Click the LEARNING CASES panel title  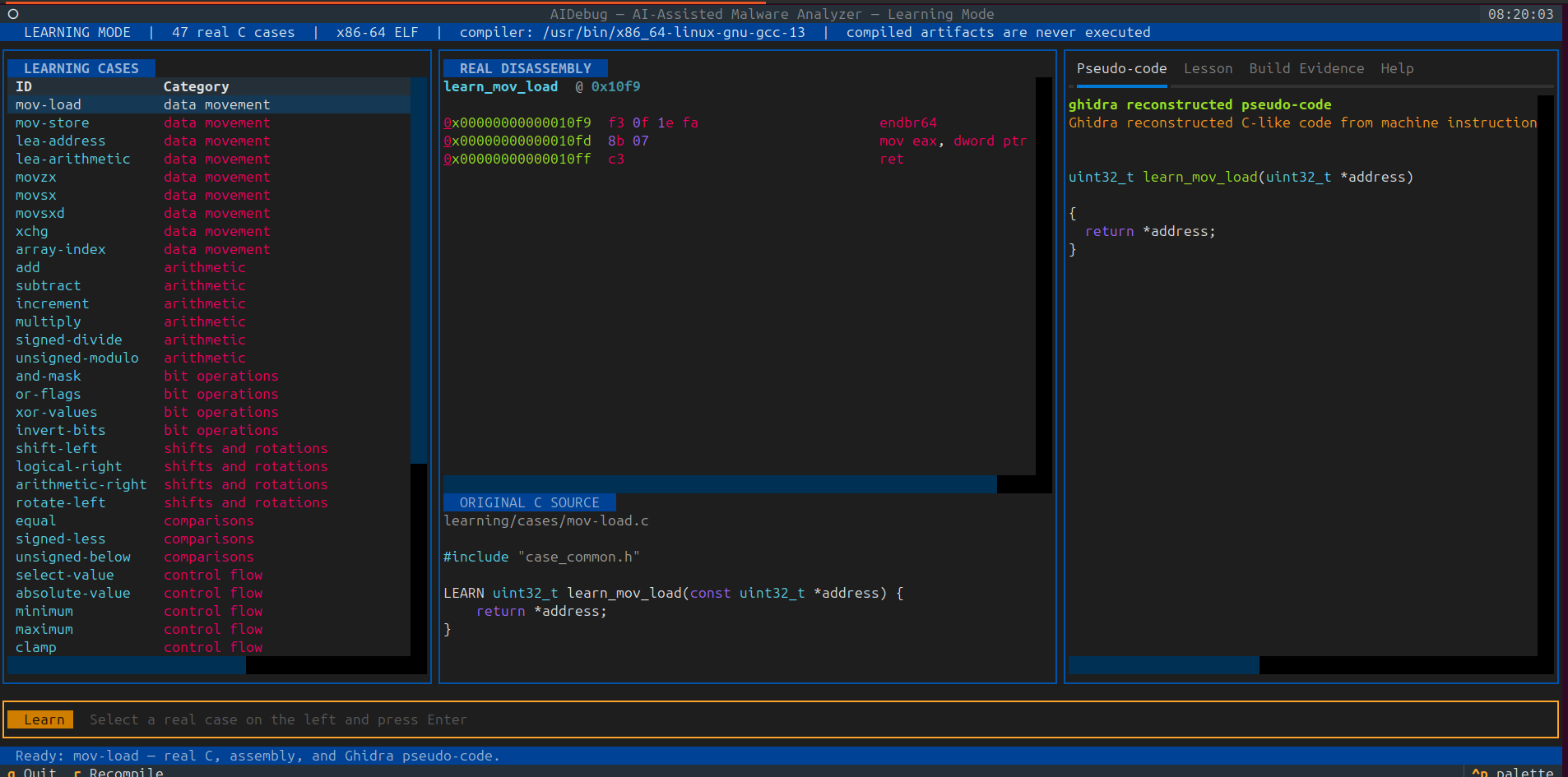click(81, 68)
